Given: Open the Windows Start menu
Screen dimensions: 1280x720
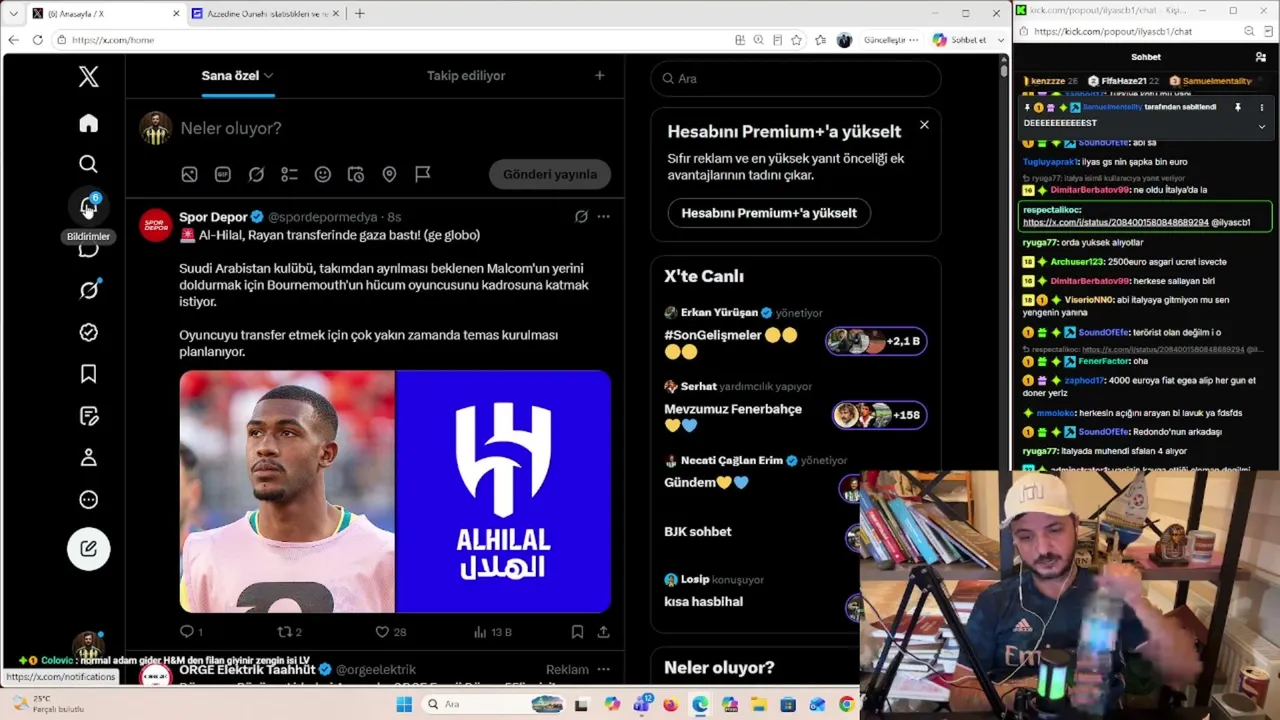Looking at the screenshot, I should point(404,705).
